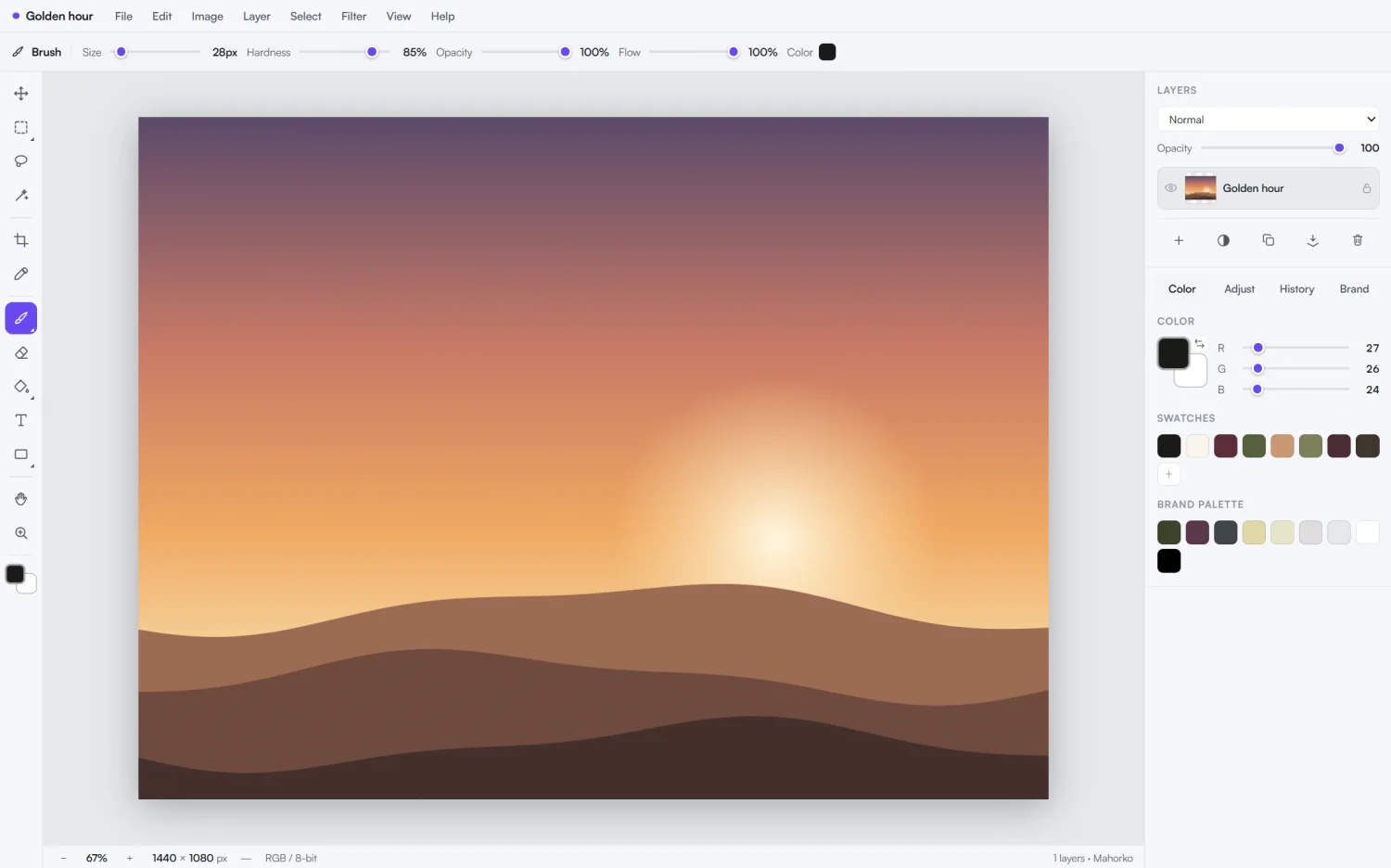This screenshot has height=868, width=1391.
Task: Select the Move tool
Action: [x=20, y=94]
